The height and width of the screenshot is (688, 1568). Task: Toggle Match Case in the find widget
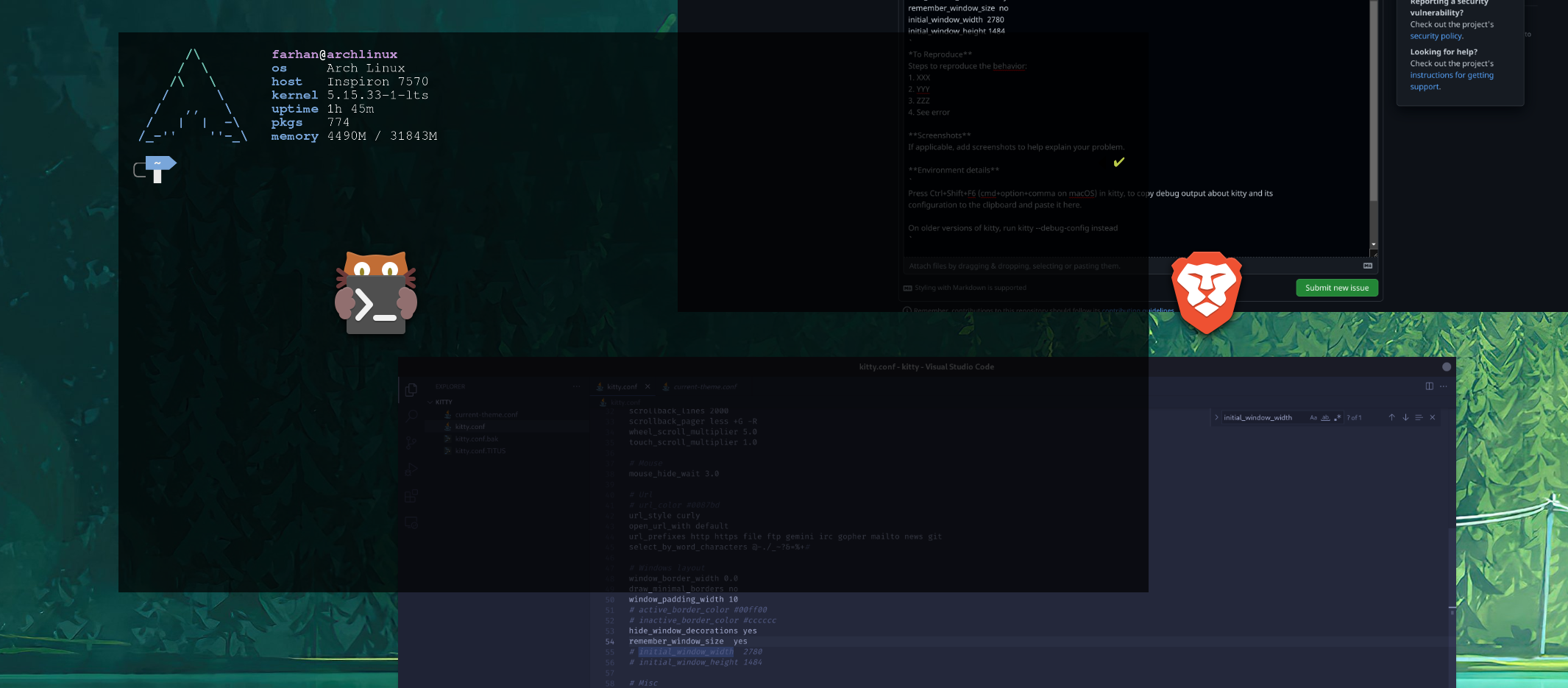pos(1313,417)
